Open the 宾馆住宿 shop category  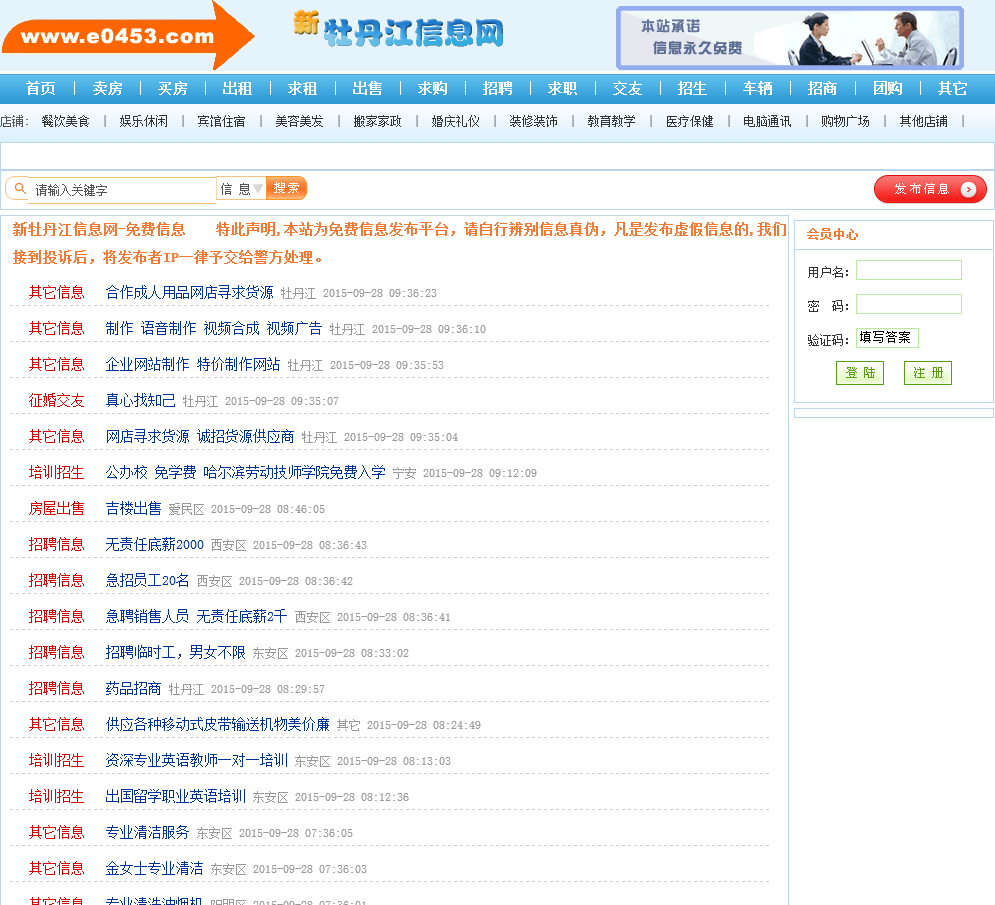[221, 121]
